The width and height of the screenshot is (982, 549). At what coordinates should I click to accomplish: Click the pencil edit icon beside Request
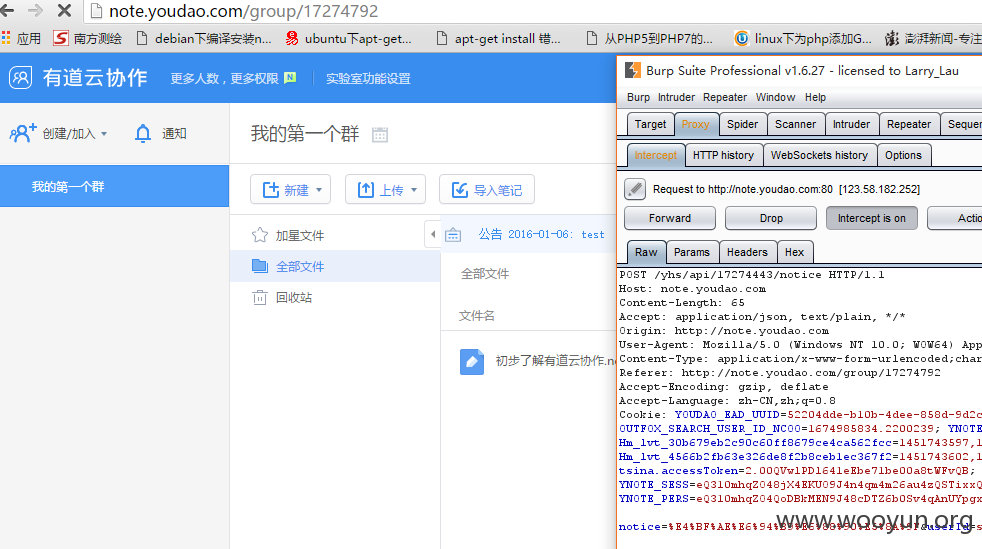634,188
